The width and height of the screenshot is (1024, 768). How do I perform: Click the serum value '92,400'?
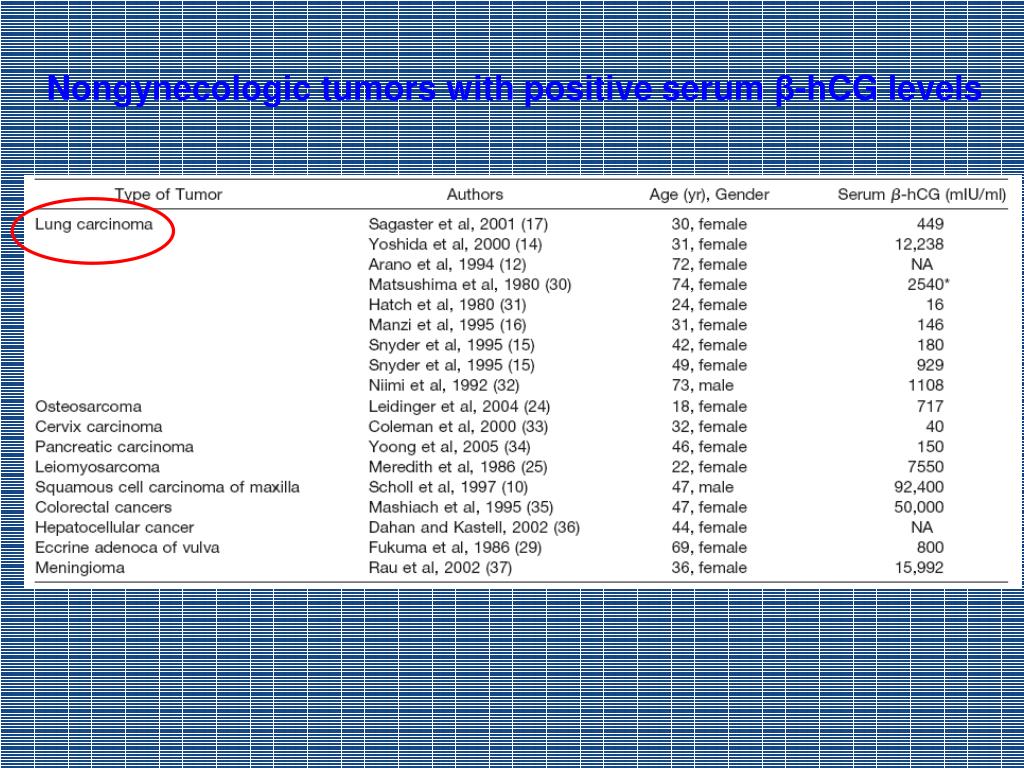[919, 487]
